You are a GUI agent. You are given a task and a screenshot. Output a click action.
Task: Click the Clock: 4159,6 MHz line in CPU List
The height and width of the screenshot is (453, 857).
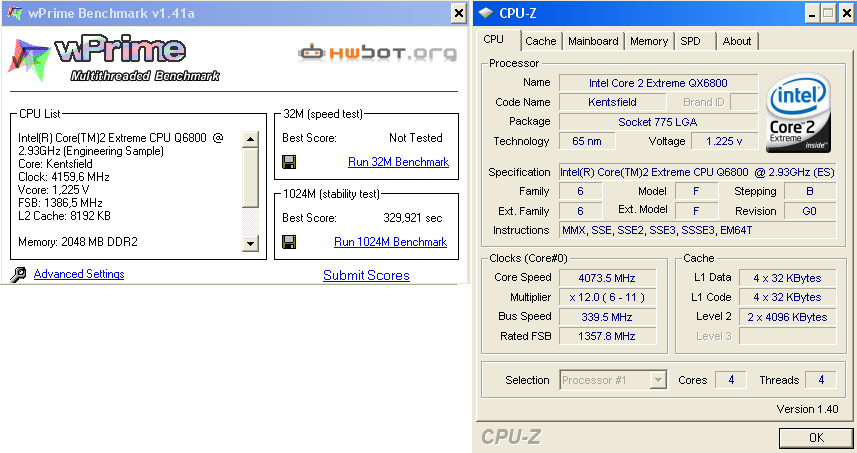coord(64,177)
